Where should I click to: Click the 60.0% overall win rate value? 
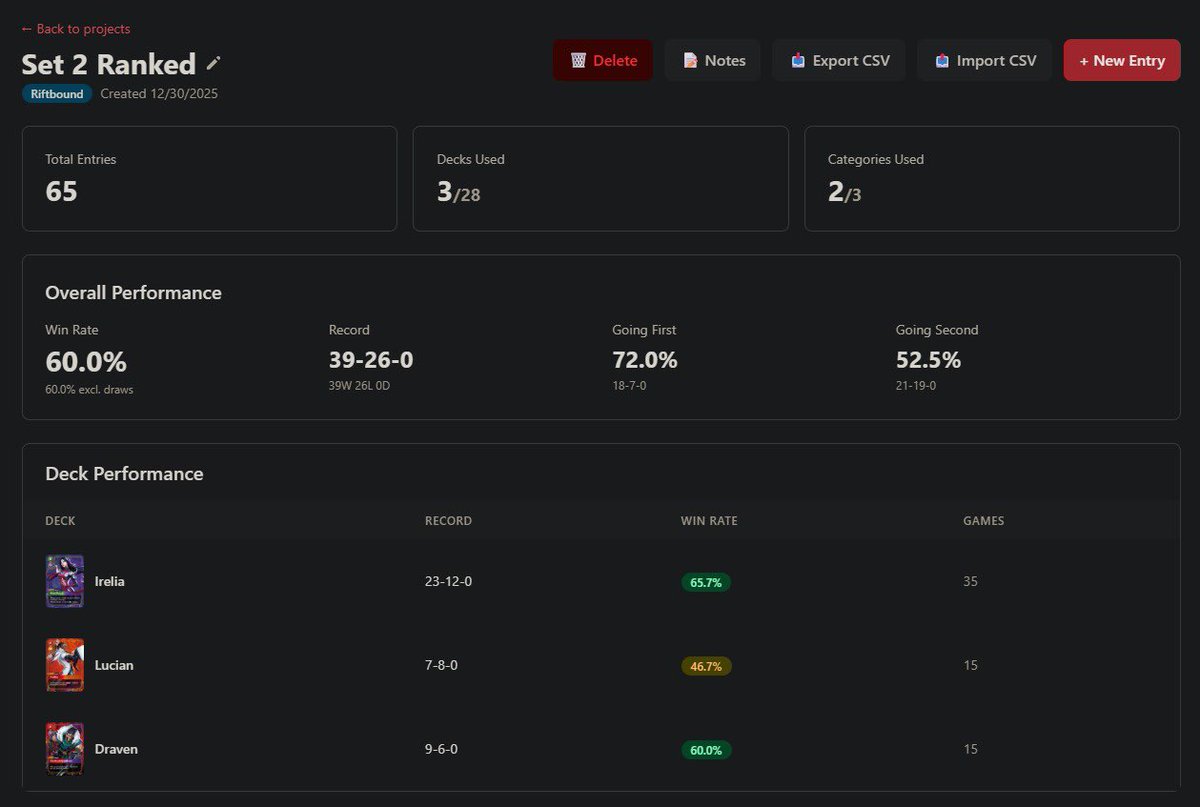tap(86, 361)
